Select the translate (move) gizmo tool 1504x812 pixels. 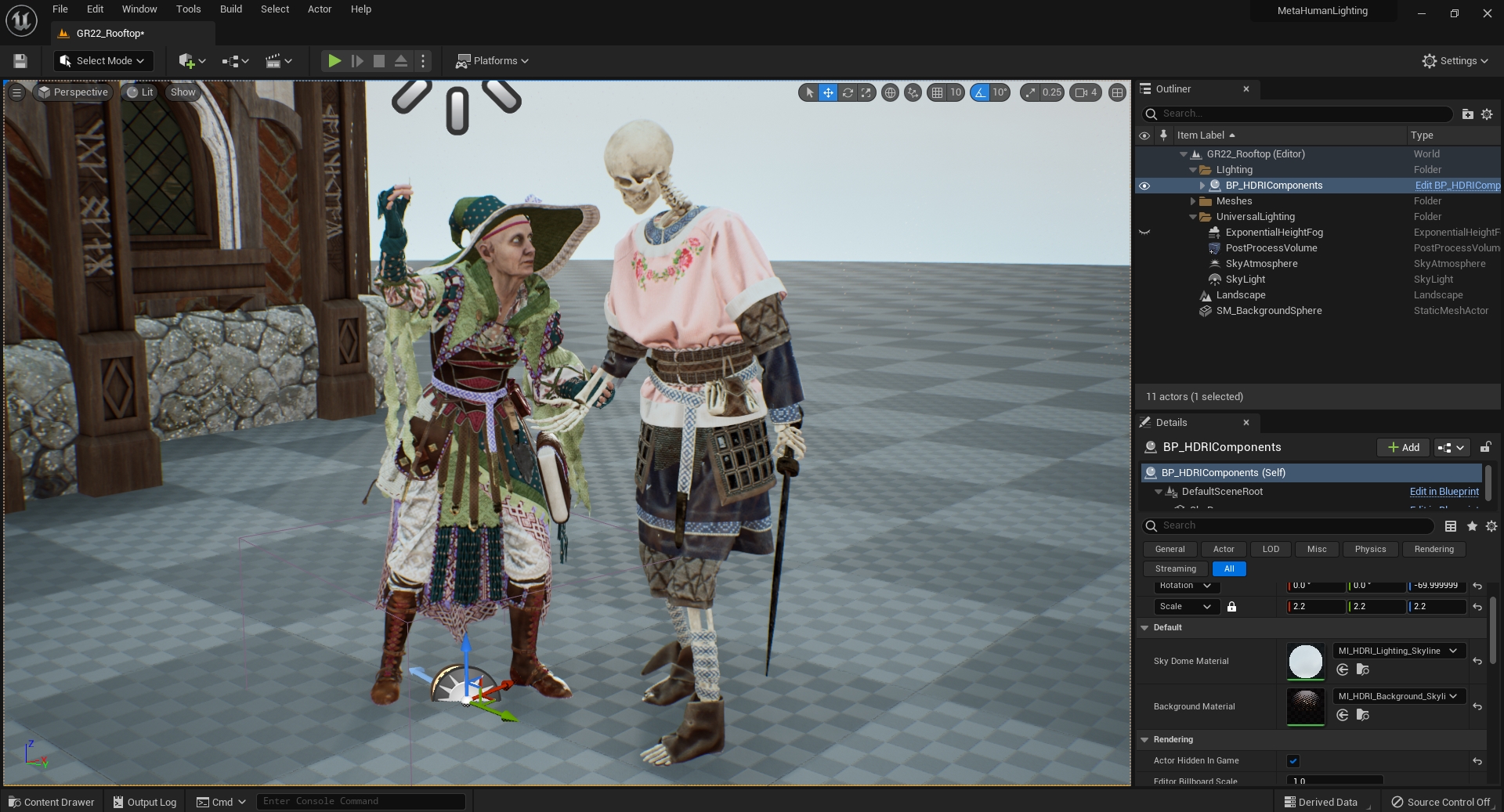click(828, 92)
